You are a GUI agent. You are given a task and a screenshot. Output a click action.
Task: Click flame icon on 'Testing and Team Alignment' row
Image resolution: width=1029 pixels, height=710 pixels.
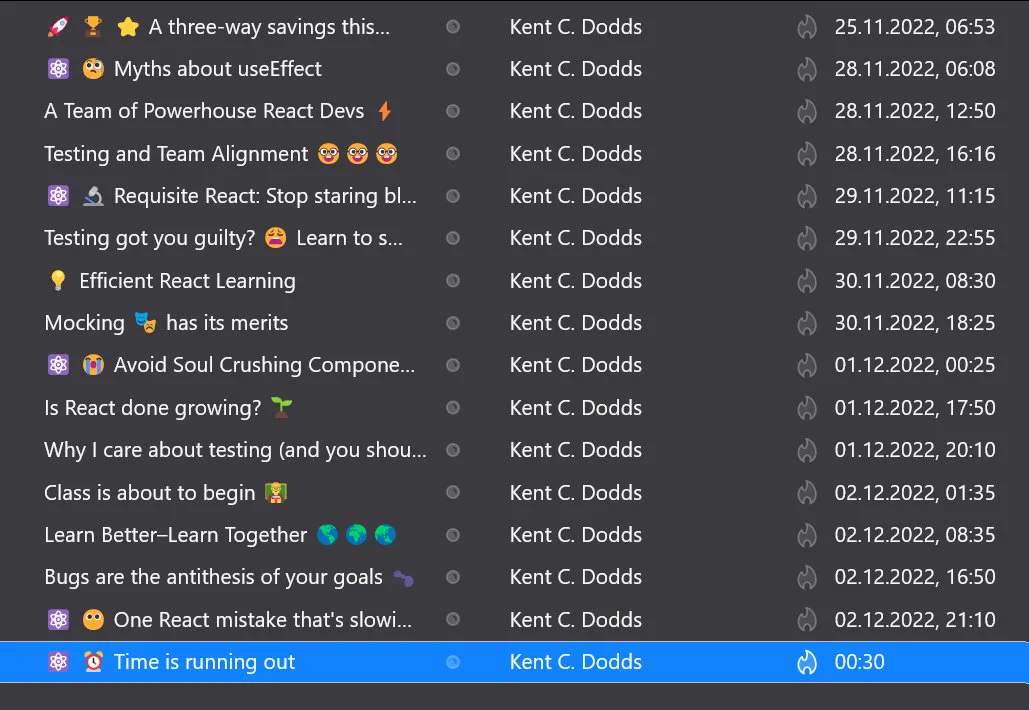click(x=807, y=154)
